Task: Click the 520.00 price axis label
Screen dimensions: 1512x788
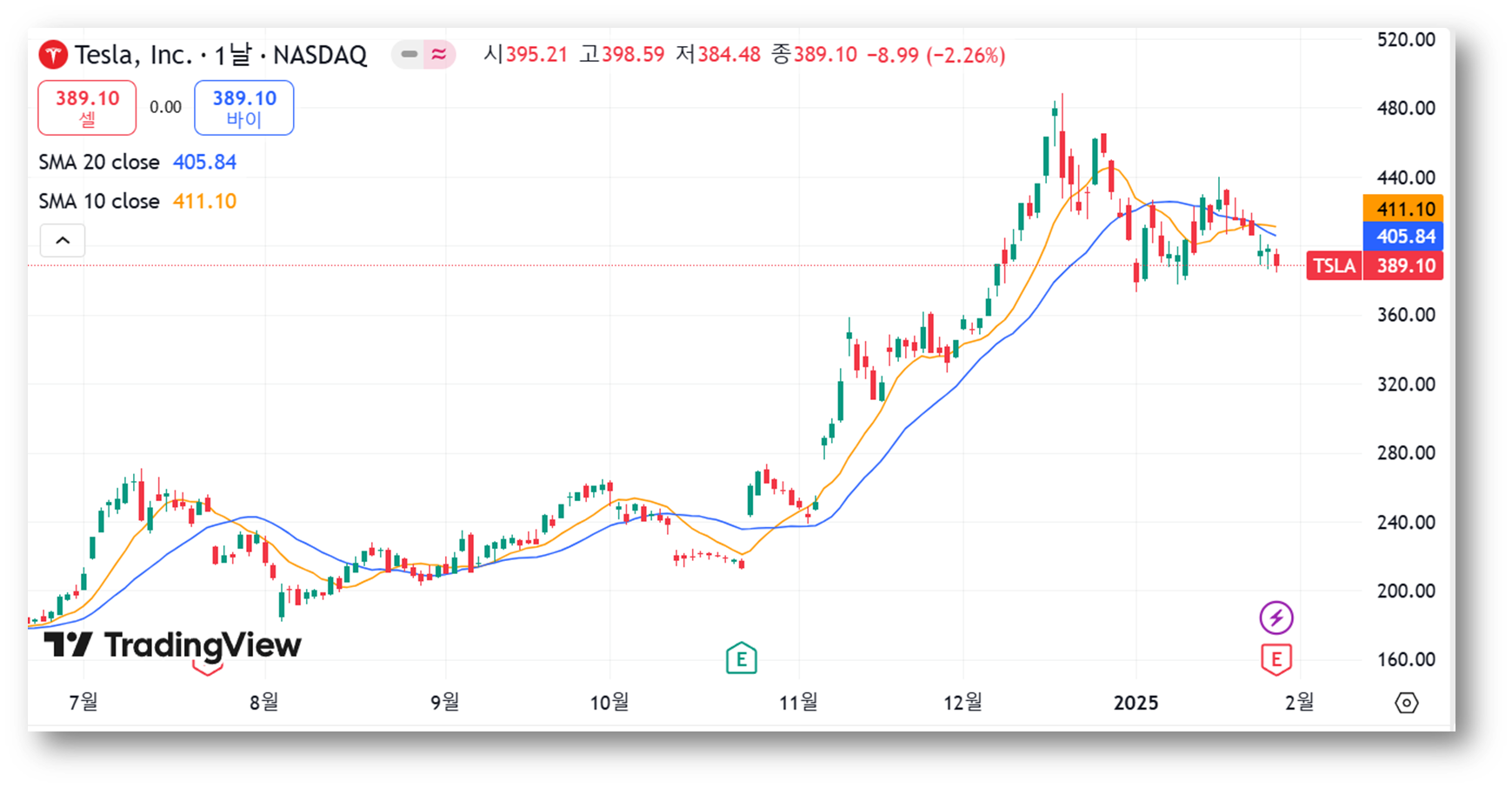Action: point(1406,39)
